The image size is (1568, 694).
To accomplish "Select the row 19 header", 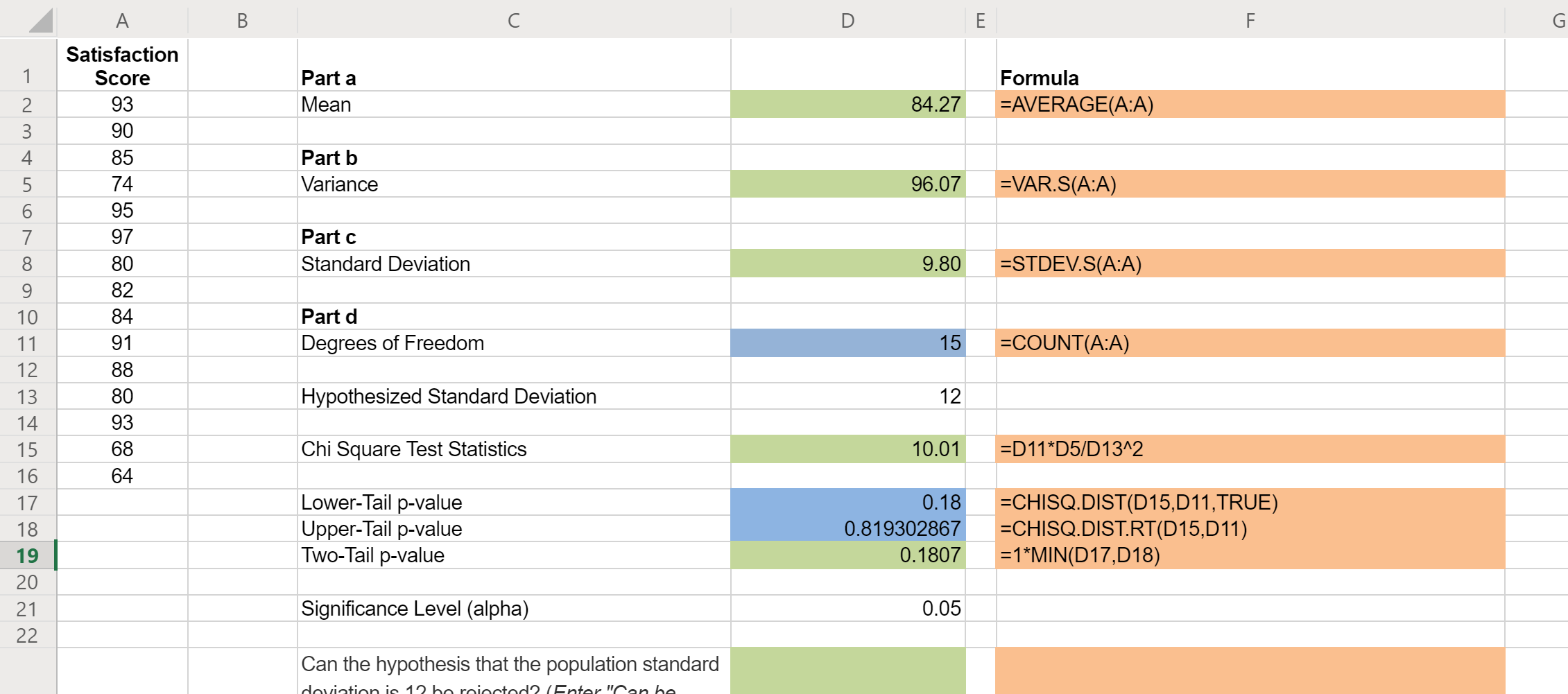I will [28, 555].
